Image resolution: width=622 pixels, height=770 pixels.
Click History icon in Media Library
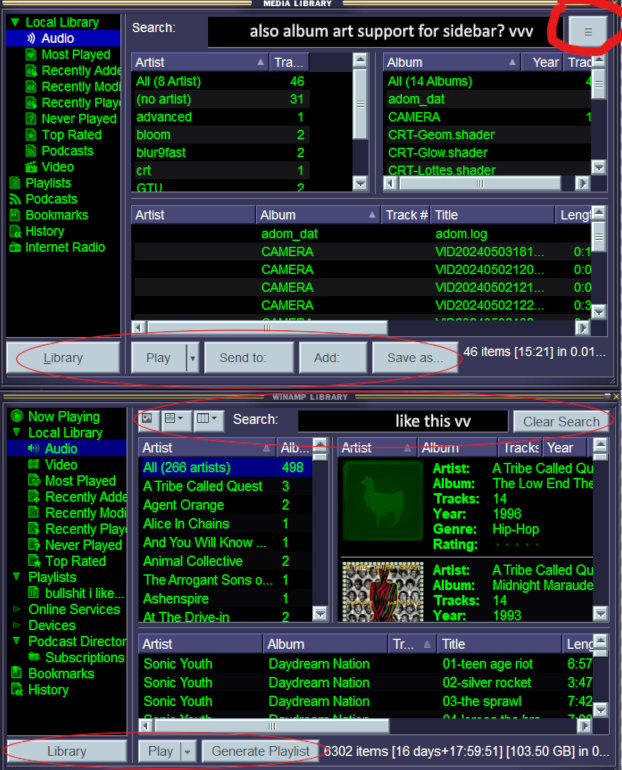click(x=15, y=231)
